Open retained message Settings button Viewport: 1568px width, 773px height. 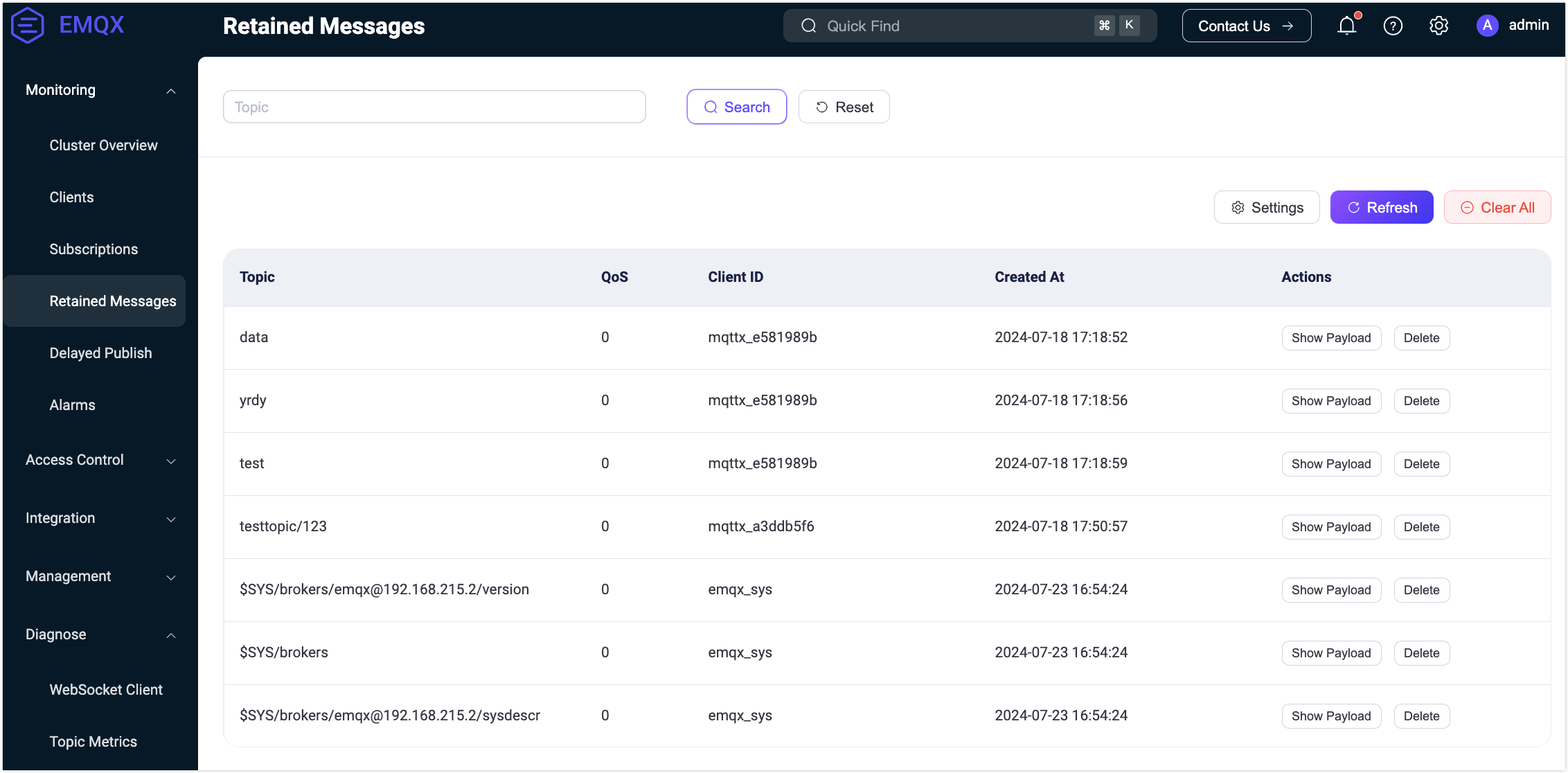pos(1267,208)
